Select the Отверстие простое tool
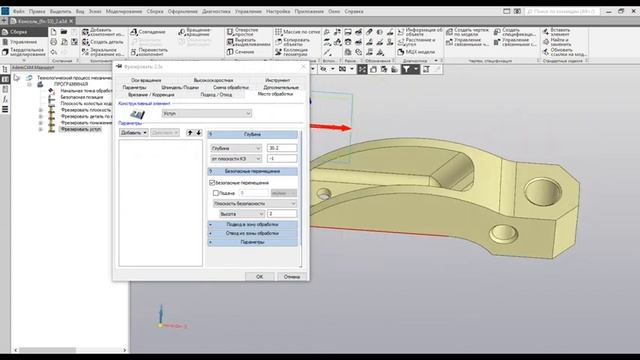 (x=242, y=32)
